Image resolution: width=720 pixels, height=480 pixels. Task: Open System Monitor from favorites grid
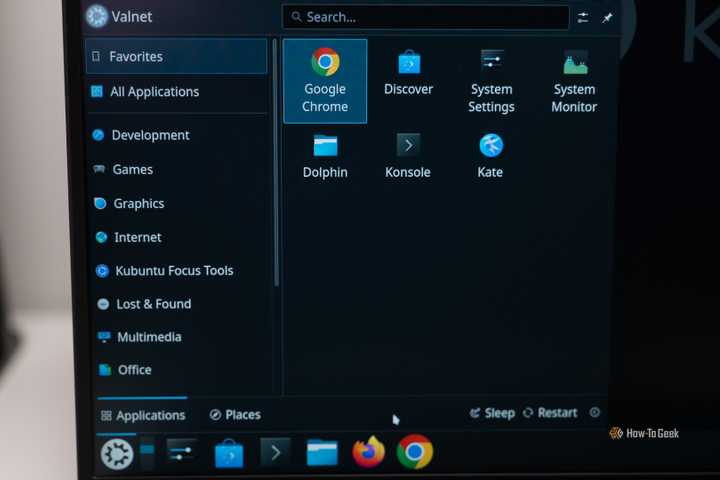[574, 81]
